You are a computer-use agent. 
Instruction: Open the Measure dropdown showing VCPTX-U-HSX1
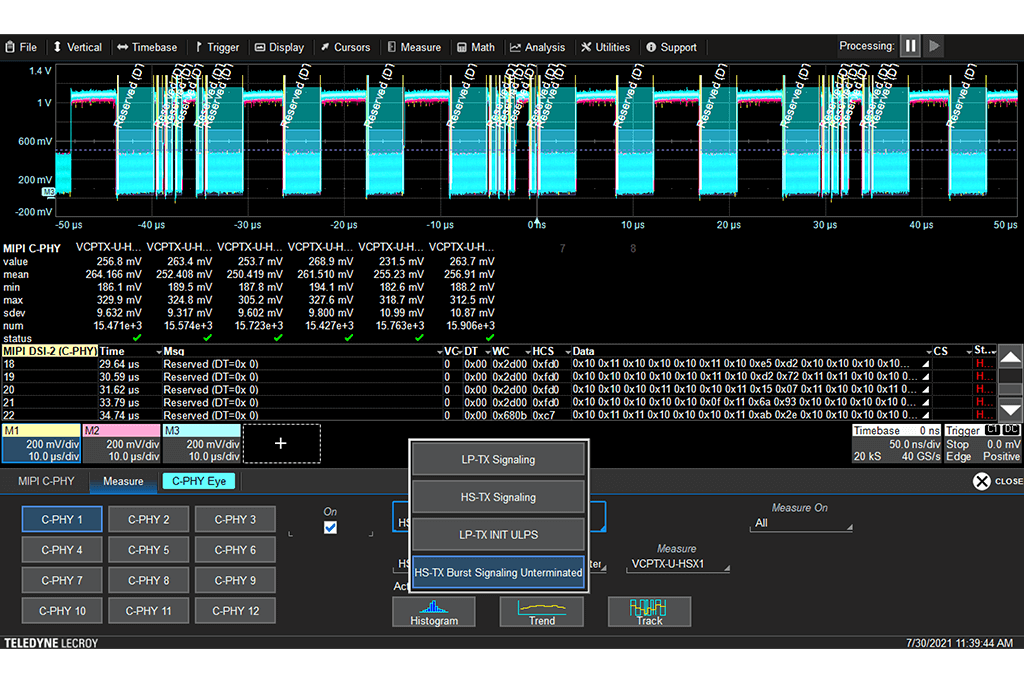click(679, 563)
